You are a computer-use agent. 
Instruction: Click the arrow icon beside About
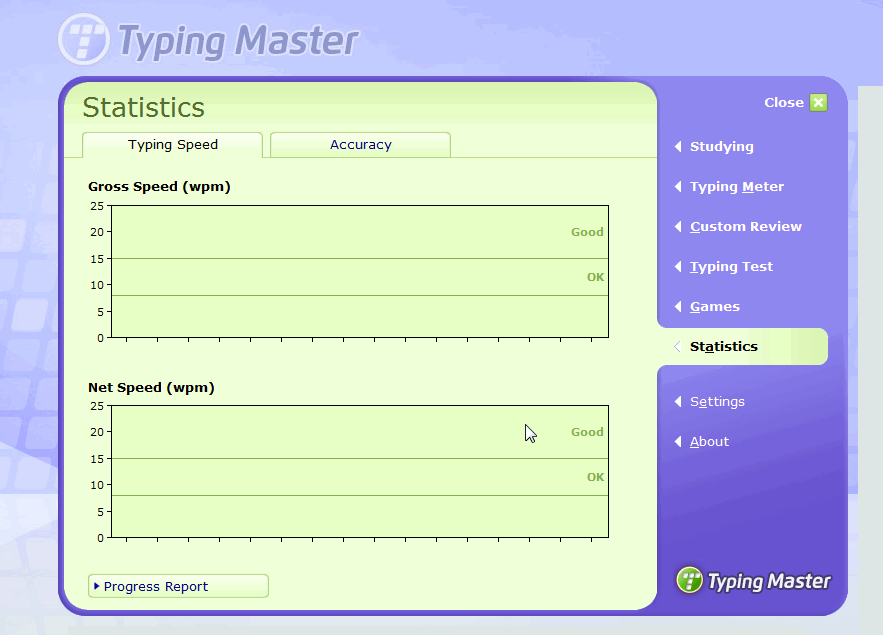pyautogui.click(x=678, y=441)
